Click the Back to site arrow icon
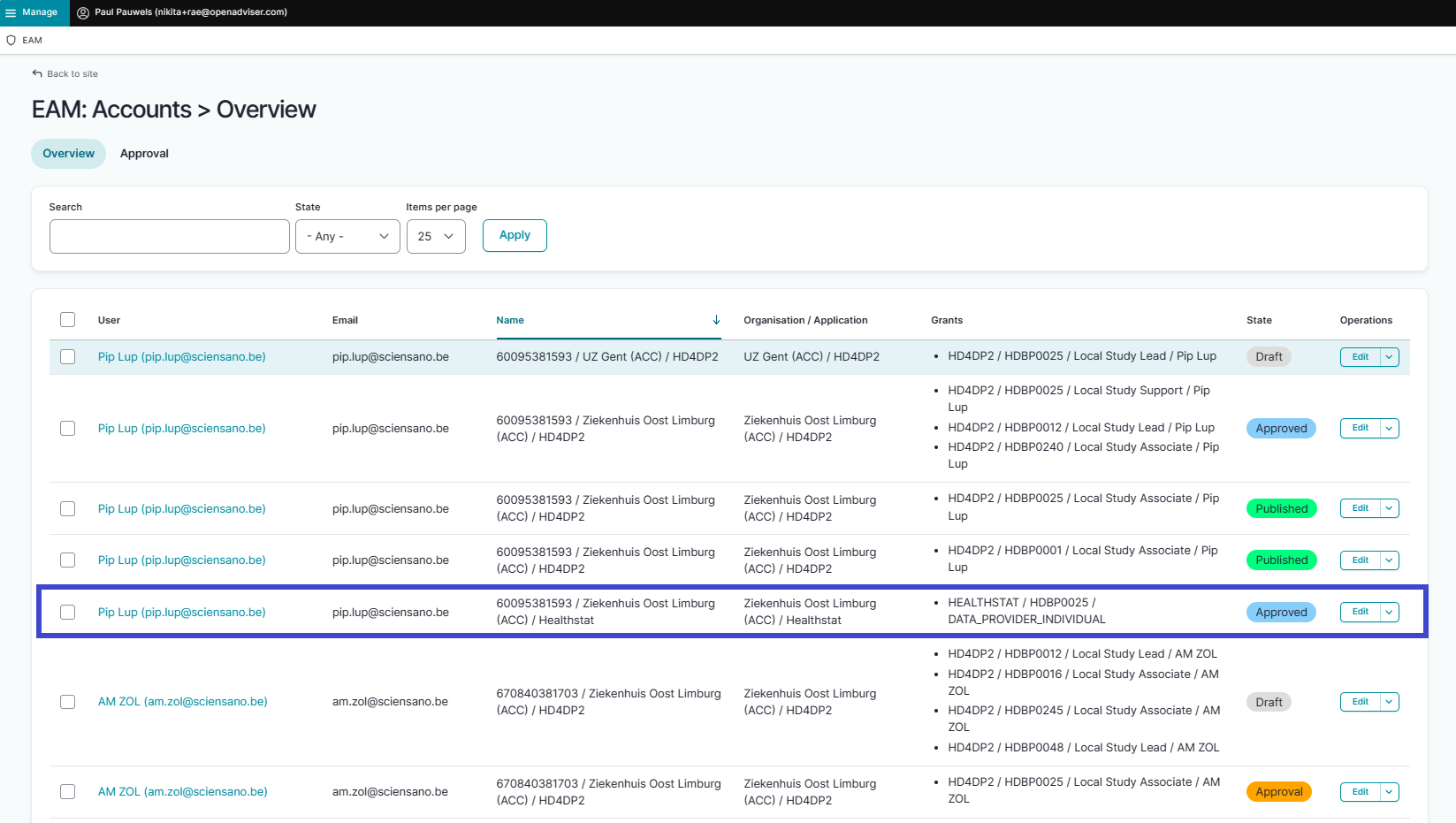The width and height of the screenshot is (1456, 823). coord(37,73)
